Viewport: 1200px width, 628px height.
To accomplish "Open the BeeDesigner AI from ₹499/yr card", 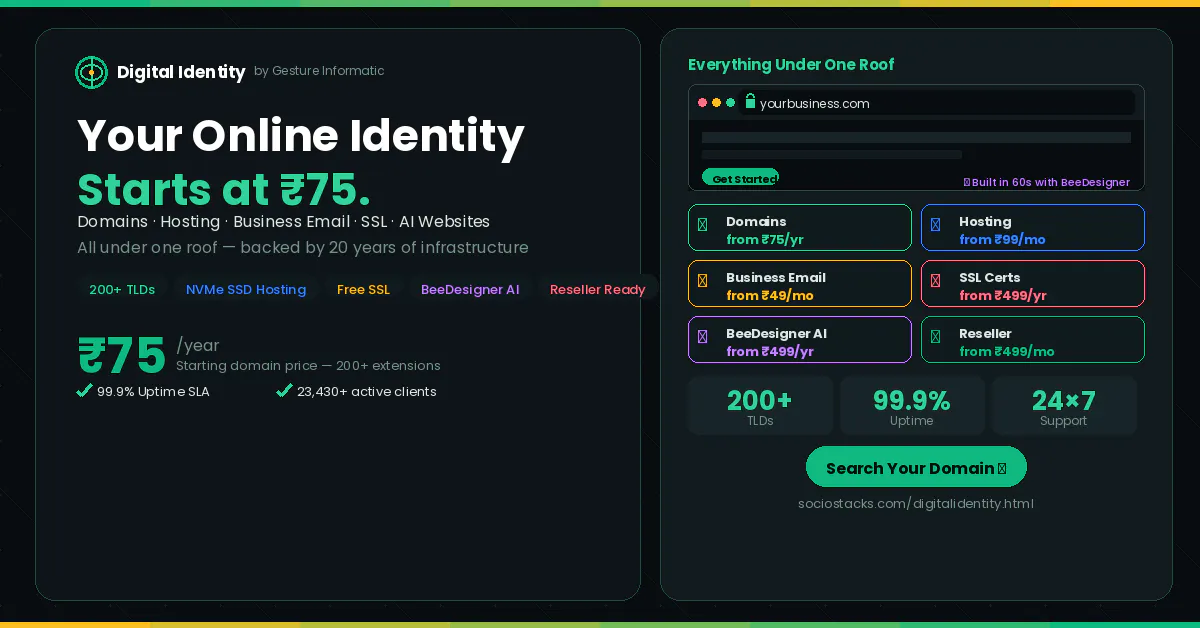I will click(800, 339).
